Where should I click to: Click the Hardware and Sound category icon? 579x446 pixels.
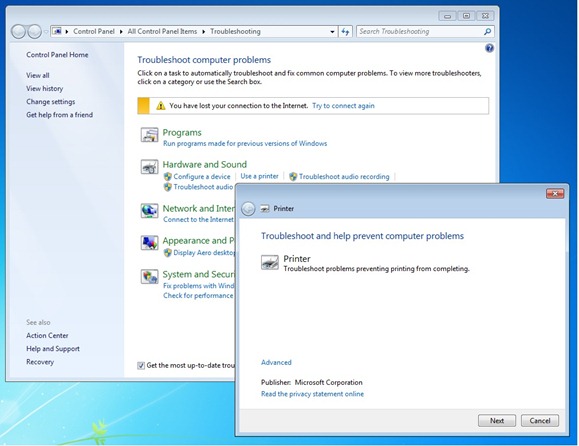pyautogui.click(x=149, y=167)
